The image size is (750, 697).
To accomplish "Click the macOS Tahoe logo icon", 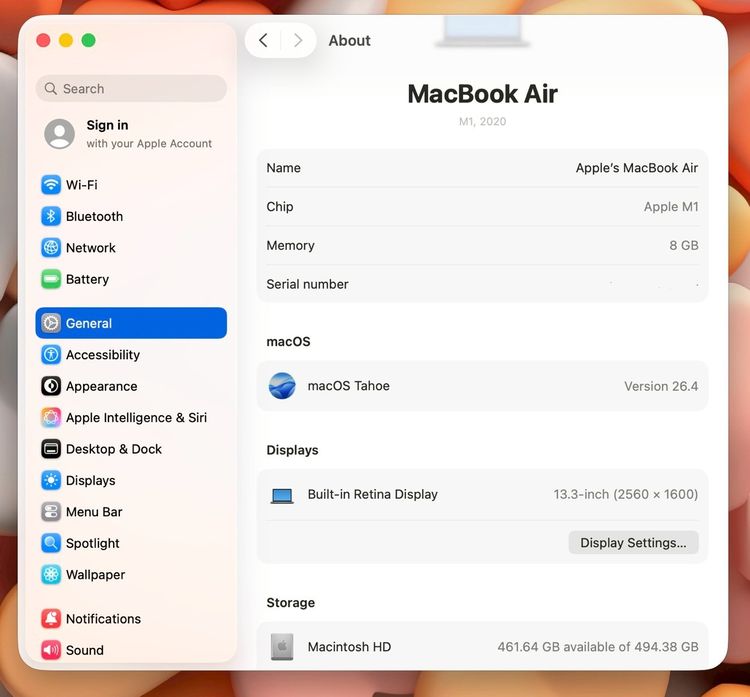I will (x=282, y=386).
